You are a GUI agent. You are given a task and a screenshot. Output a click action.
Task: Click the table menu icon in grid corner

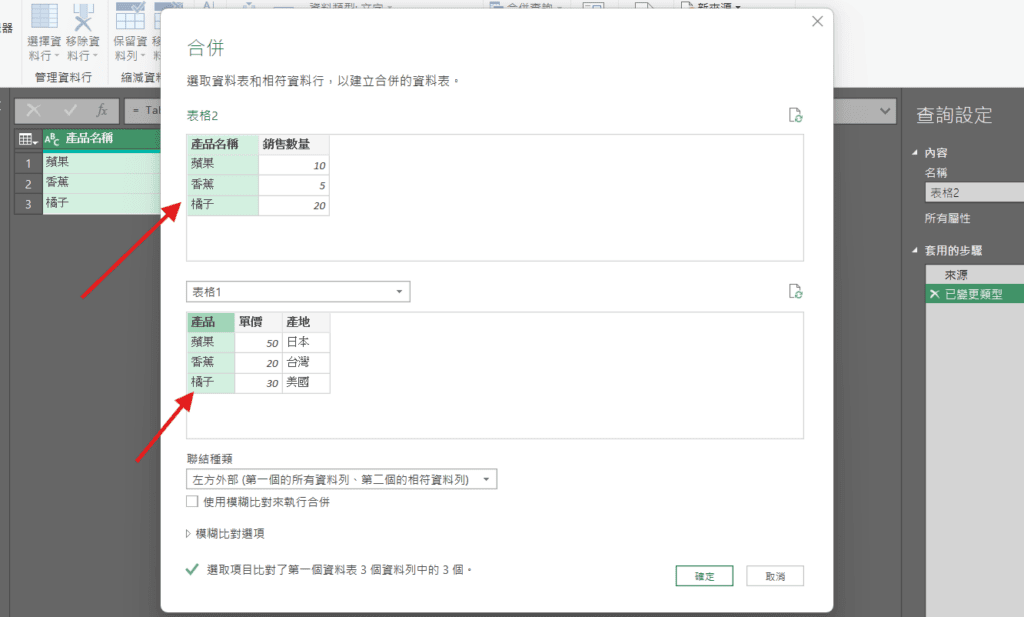point(27,139)
